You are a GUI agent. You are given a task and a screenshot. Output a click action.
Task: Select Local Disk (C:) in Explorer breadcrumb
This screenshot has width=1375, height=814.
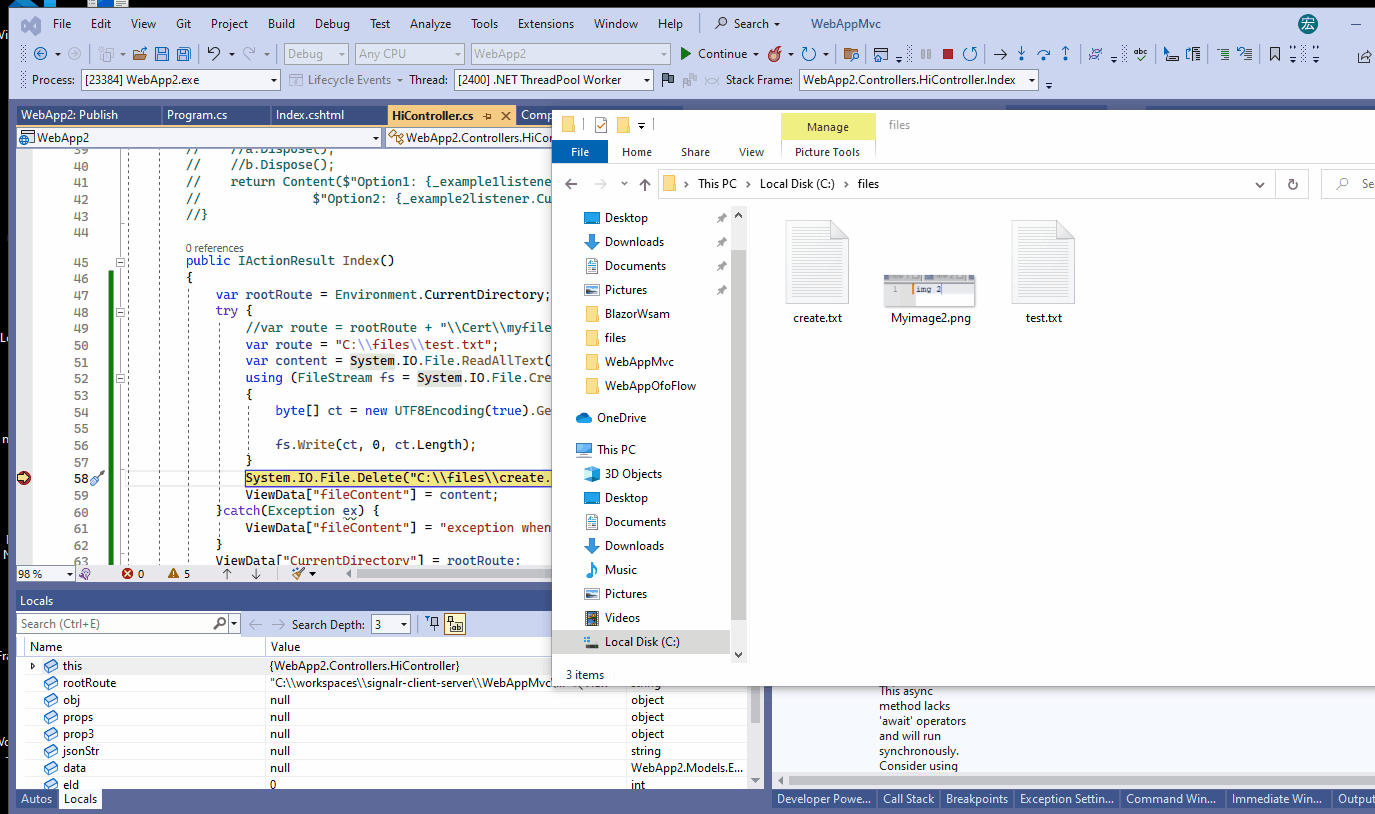796,184
